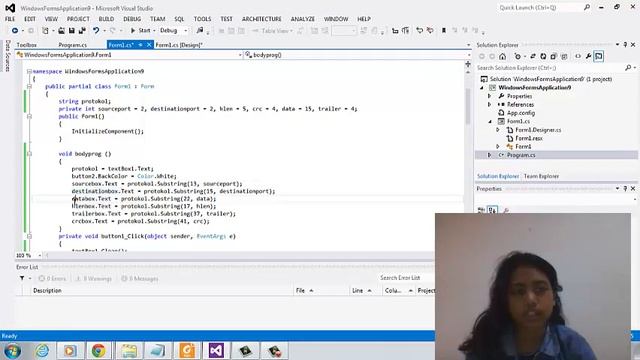Pin the Solution Explorer panel
The width and height of the screenshot is (640, 360).
[625, 44]
